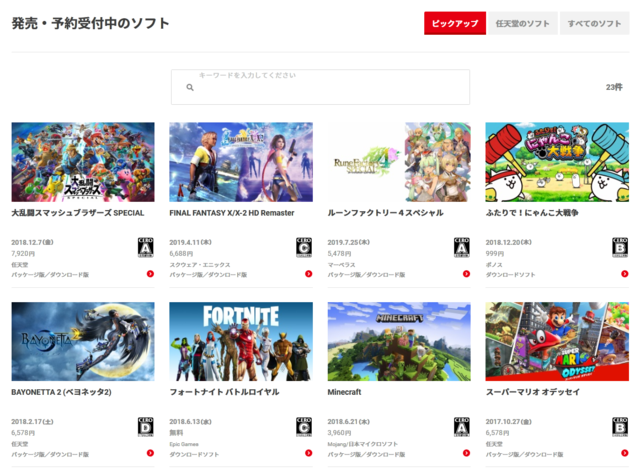Click 発売・予約受付中のソフト page heading
The width and height of the screenshot is (640, 472).
tap(90, 23)
